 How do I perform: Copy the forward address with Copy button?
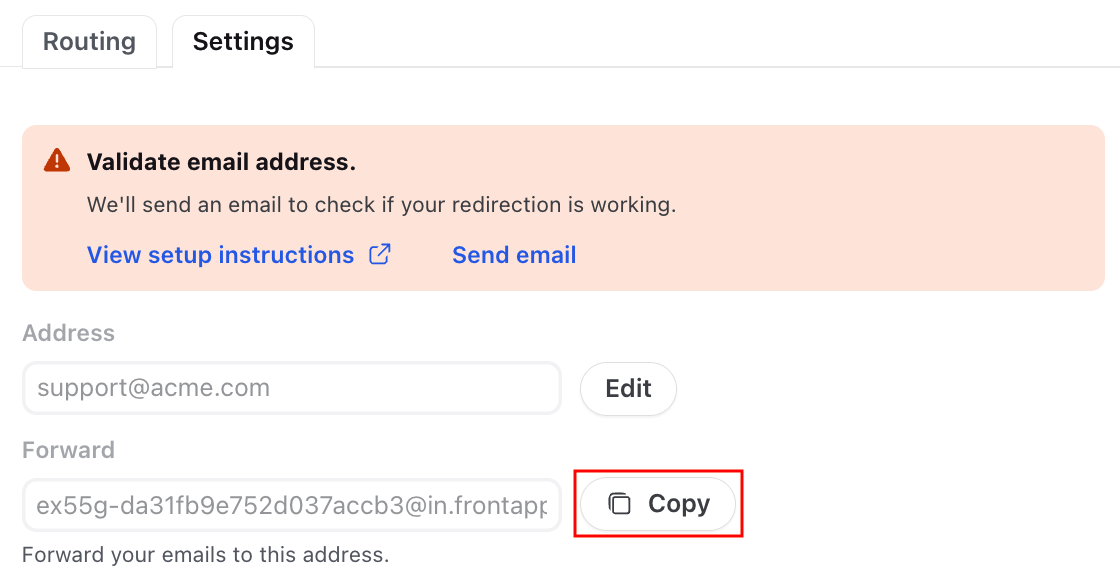658,504
